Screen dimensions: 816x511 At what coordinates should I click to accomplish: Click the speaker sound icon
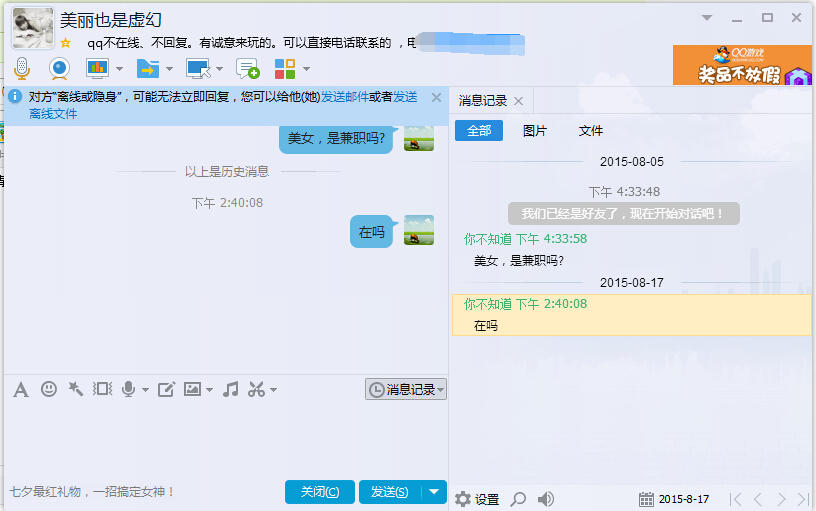(546, 499)
